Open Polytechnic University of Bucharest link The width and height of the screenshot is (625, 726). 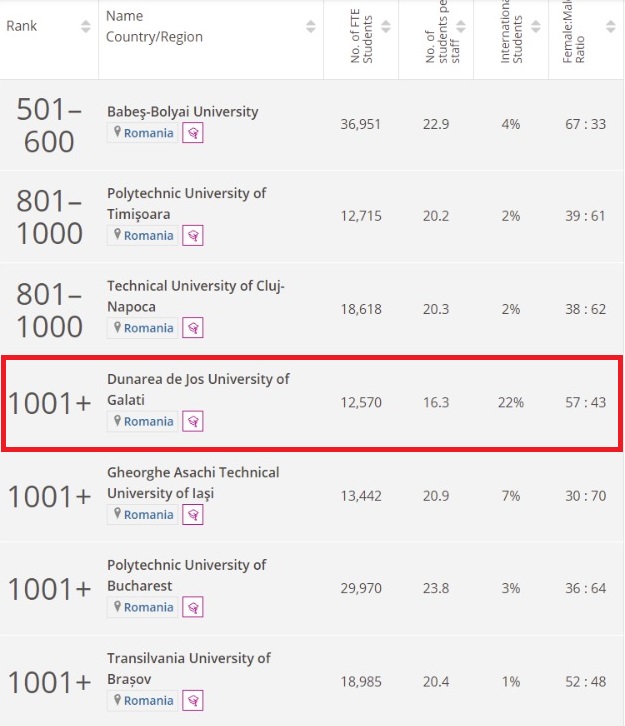(187, 575)
